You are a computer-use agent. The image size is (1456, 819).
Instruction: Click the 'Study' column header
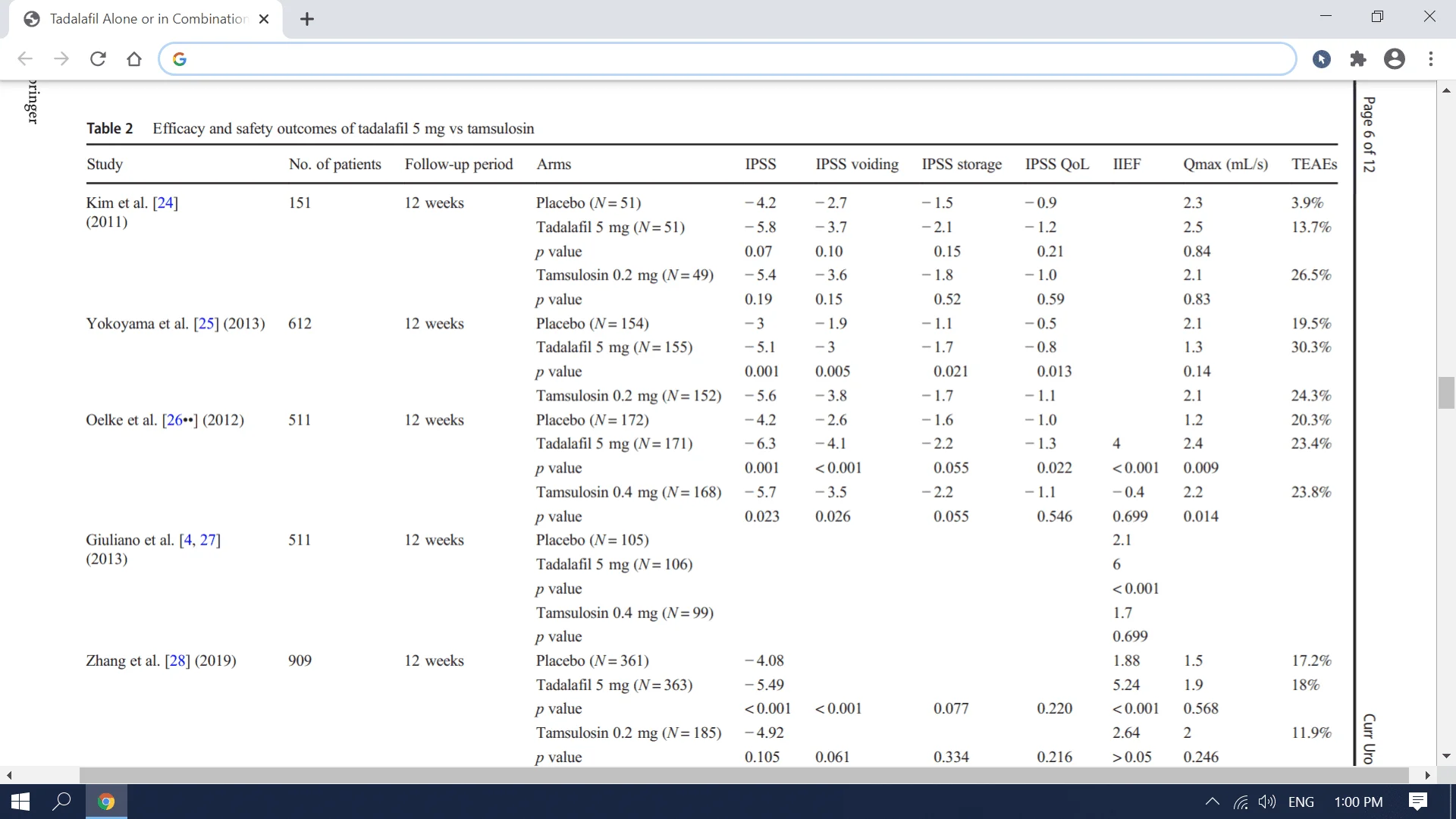(105, 164)
